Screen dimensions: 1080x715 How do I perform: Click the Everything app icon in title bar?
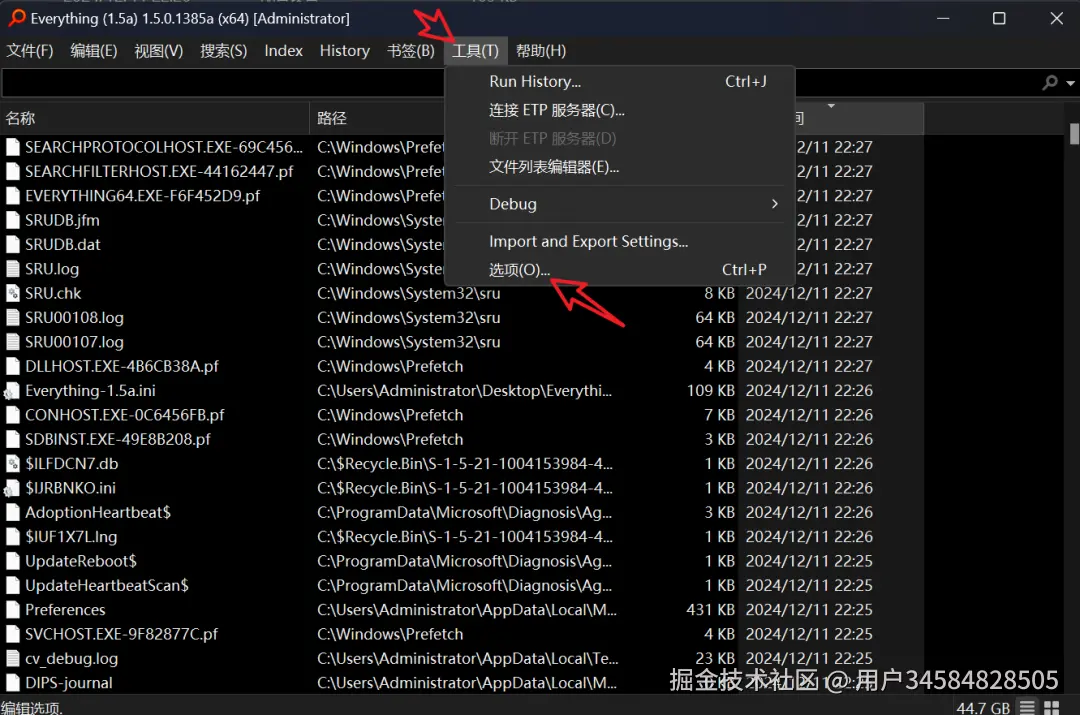(17, 18)
